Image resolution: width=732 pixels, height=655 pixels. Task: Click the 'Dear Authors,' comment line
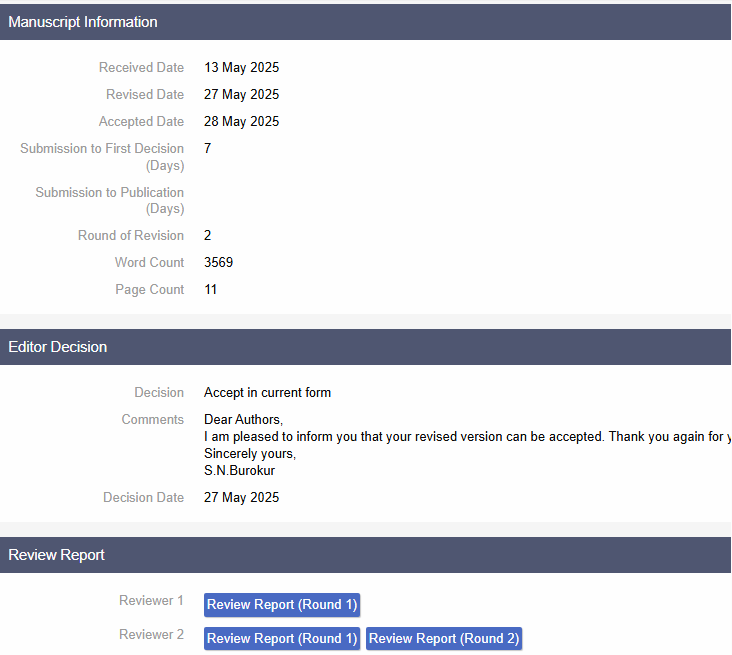243,420
